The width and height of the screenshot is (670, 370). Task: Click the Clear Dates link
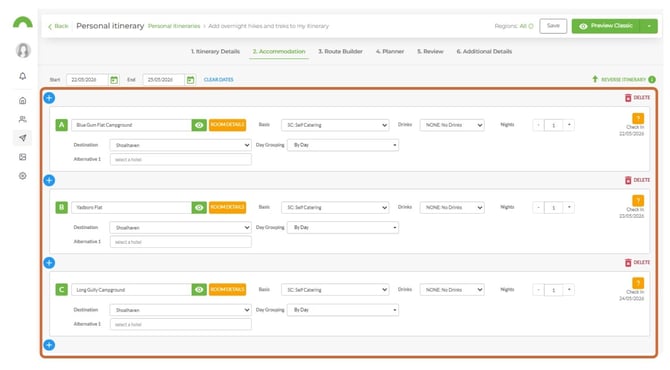(218, 79)
